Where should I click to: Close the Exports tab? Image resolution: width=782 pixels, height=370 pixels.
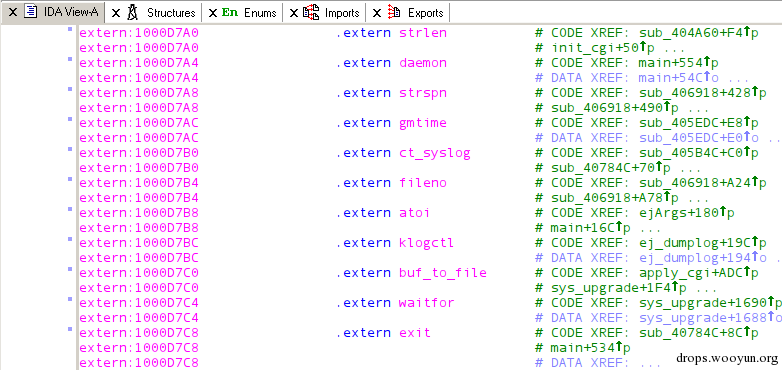pyautogui.click(x=377, y=13)
